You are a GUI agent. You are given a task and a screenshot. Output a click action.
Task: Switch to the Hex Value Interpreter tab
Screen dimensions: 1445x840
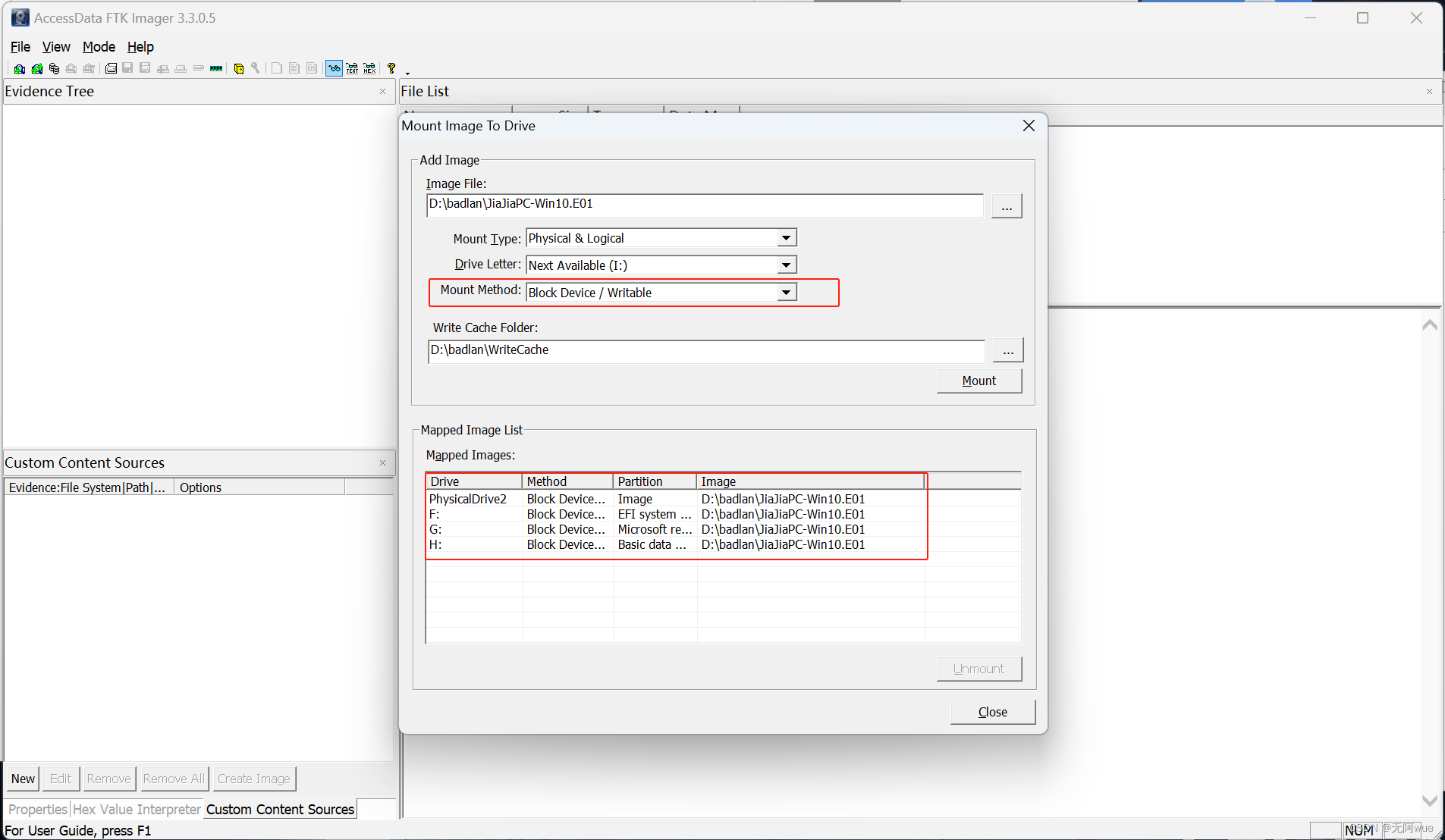coord(137,810)
